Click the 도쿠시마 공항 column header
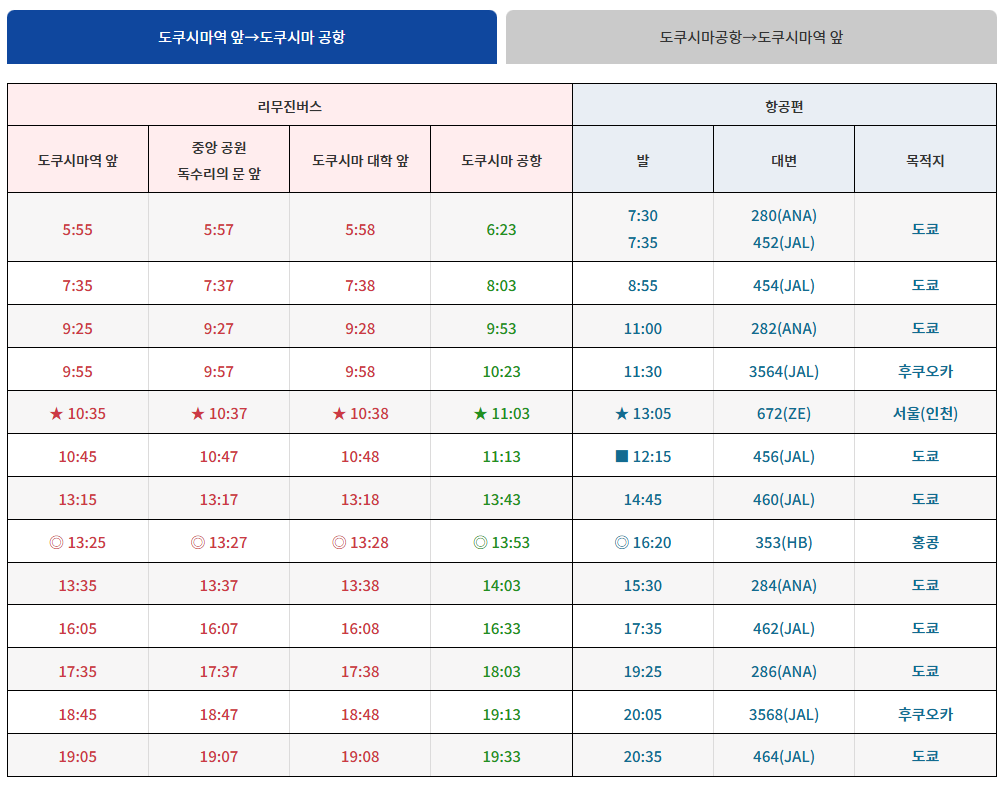Viewport: 1007px width, 786px height. click(501, 158)
